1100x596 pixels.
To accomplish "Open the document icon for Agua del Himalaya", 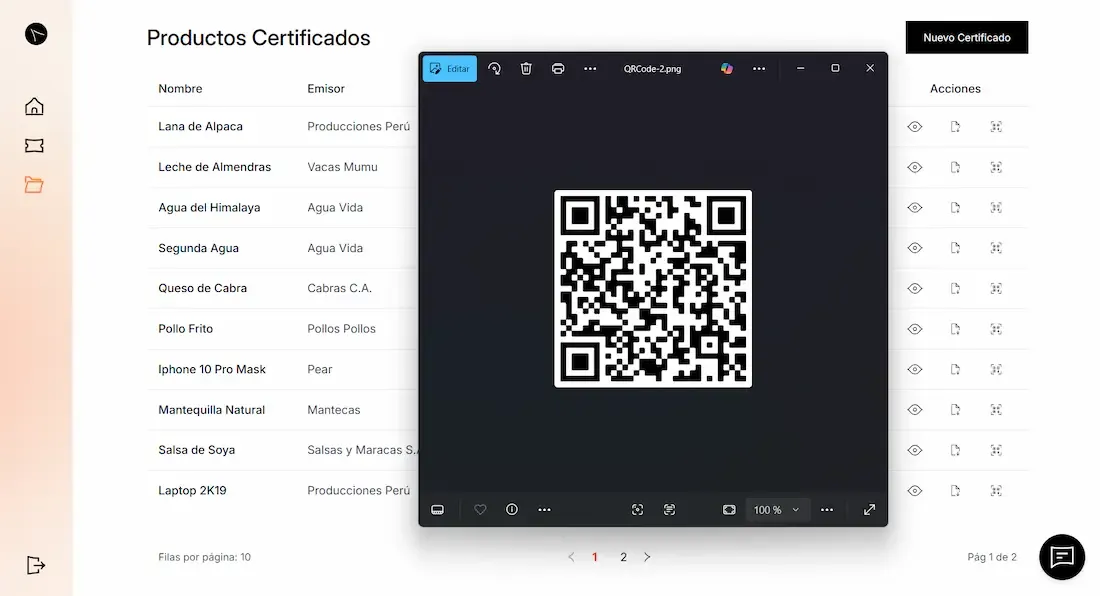I will (x=955, y=208).
